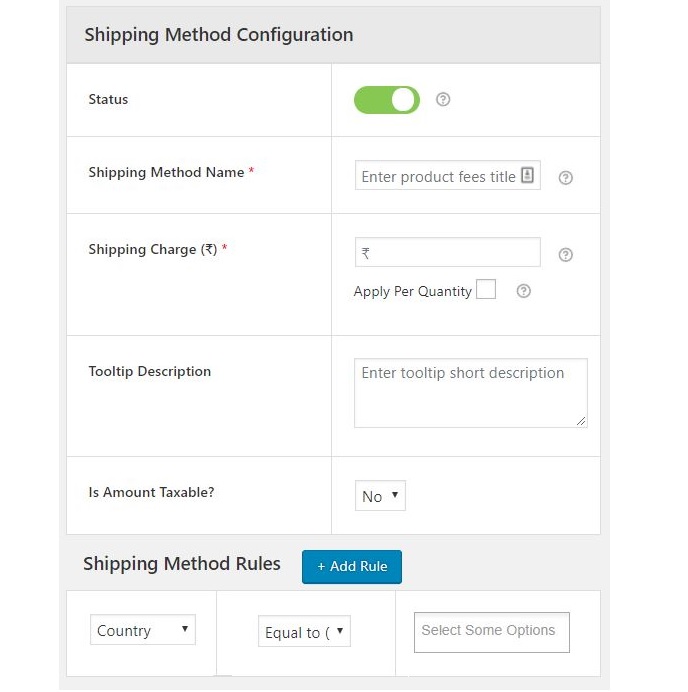
Task: Click the Shipping Method Name input field
Action: point(437,177)
